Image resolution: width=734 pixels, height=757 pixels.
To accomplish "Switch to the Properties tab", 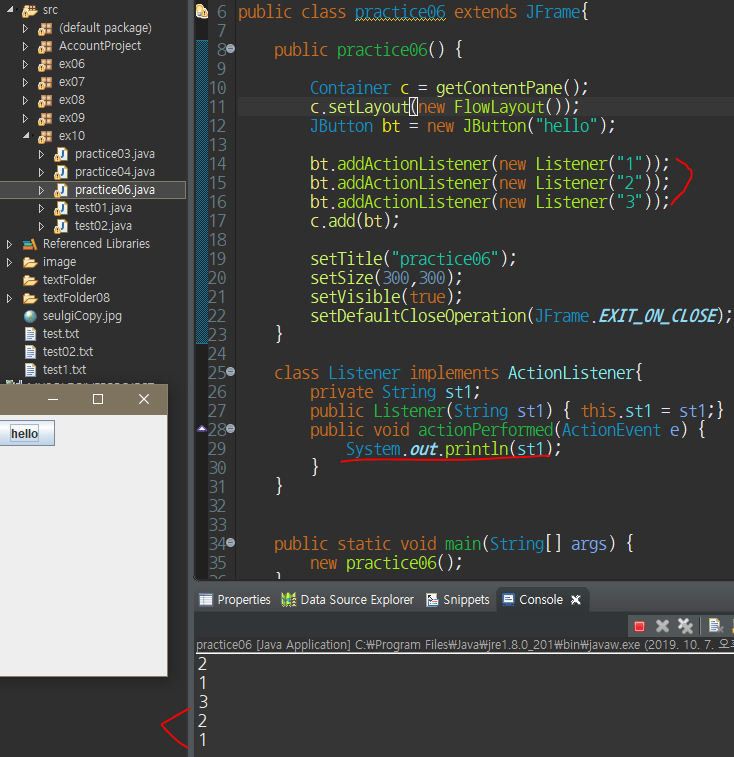I will (x=235, y=600).
